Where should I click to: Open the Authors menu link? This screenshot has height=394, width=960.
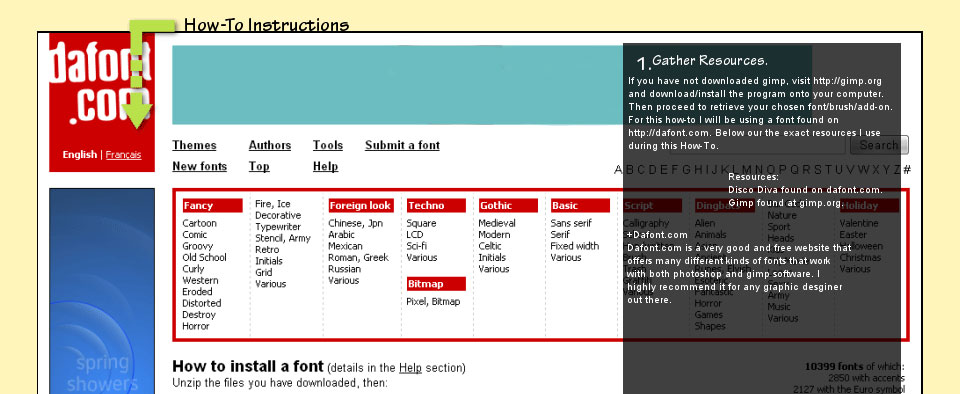pos(269,145)
